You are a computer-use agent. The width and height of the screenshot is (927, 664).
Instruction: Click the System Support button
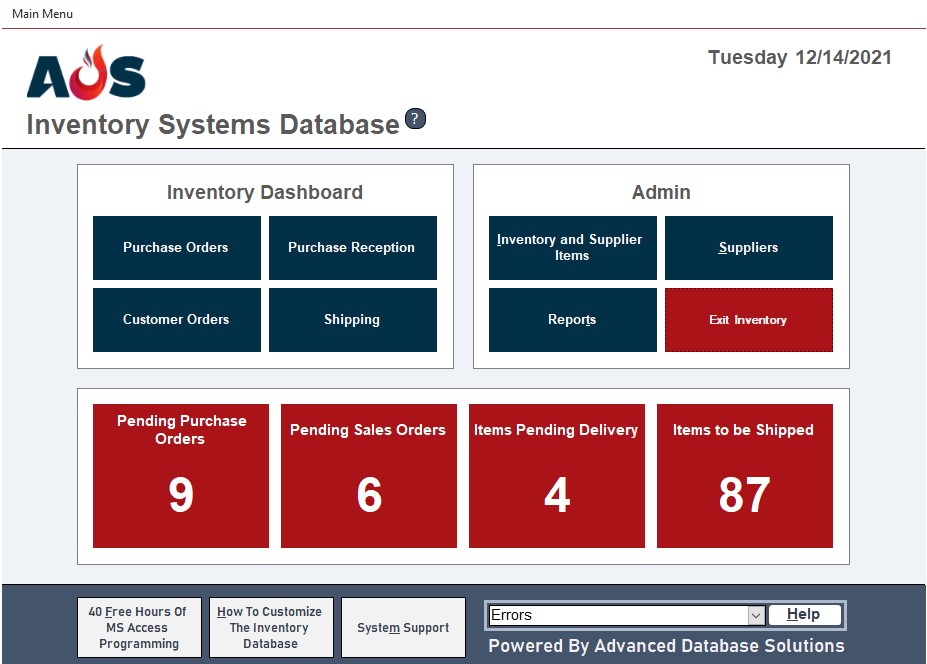click(x=403, y=628)
